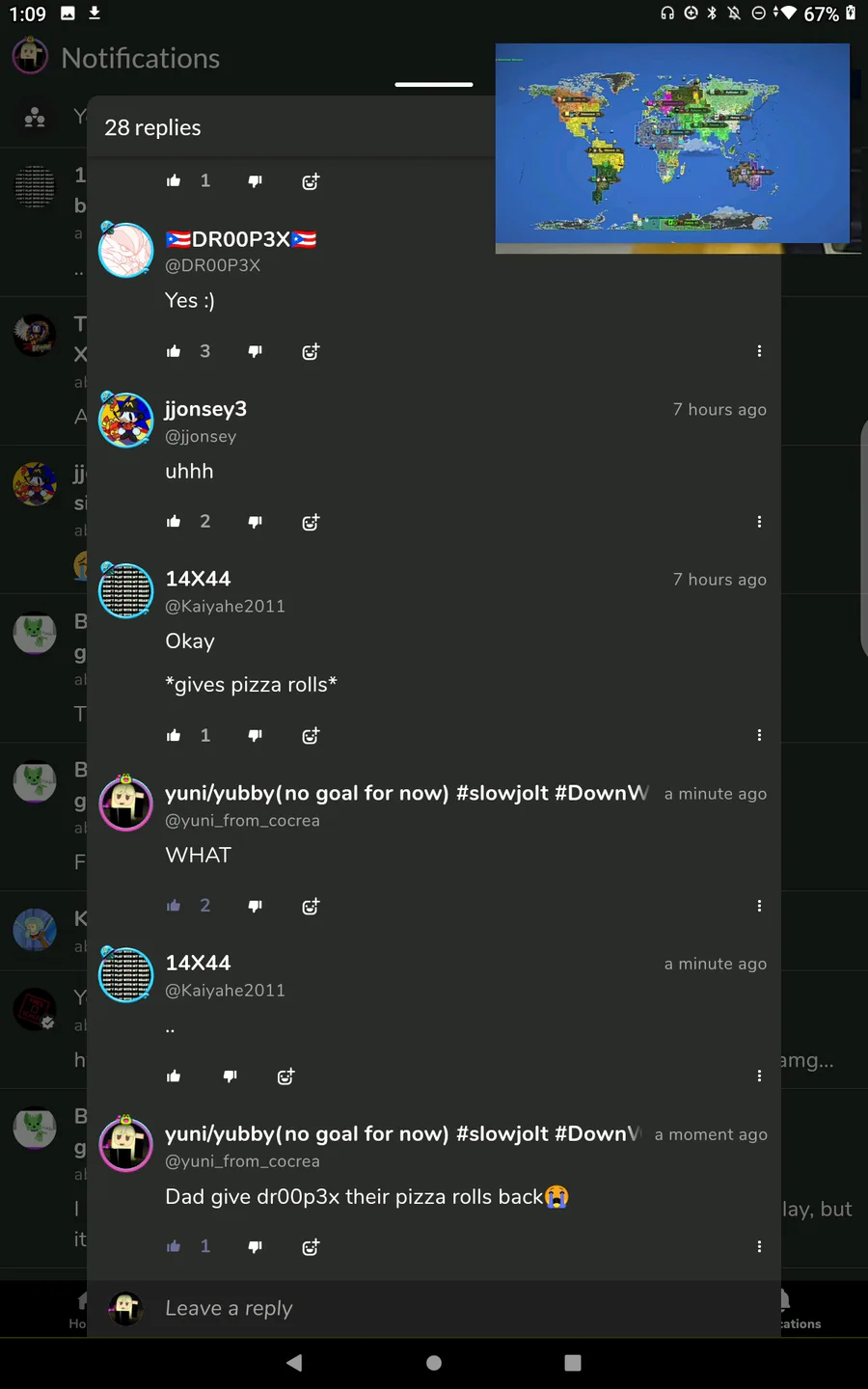Open jjonsey3's profile avatar

click(126, 420)
